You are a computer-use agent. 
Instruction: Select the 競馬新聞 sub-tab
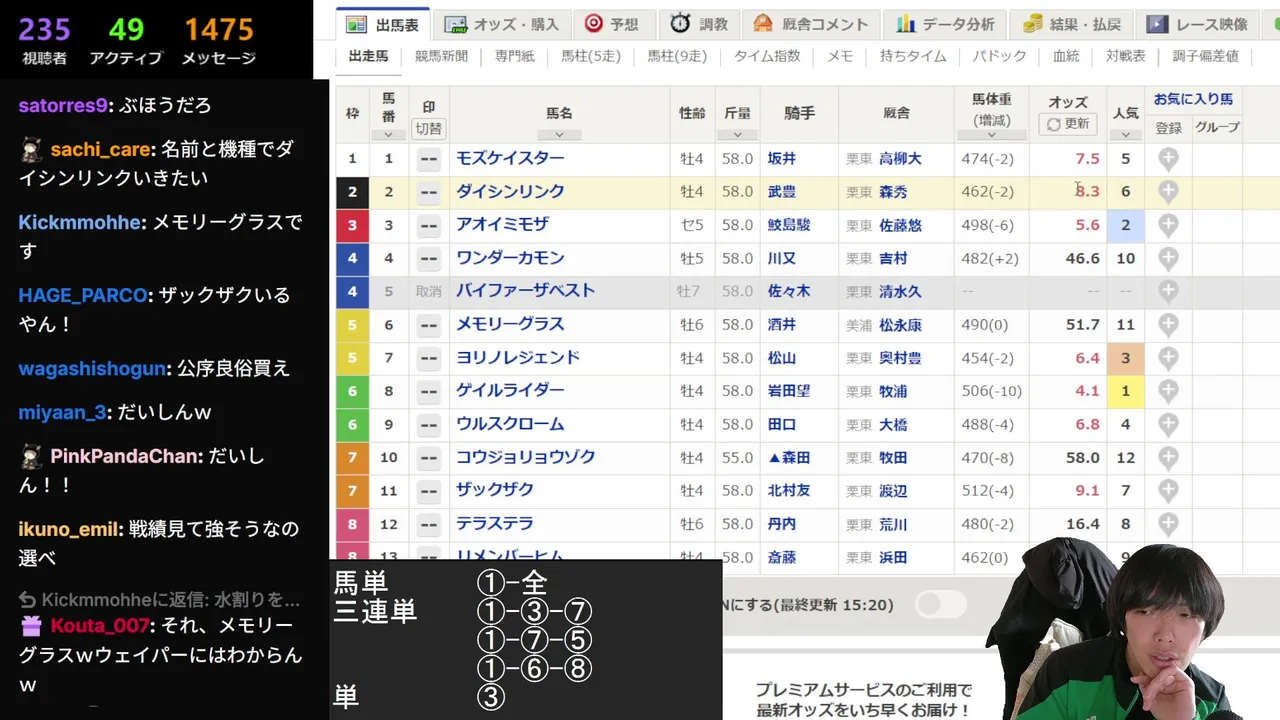click(x=441, y=56)
